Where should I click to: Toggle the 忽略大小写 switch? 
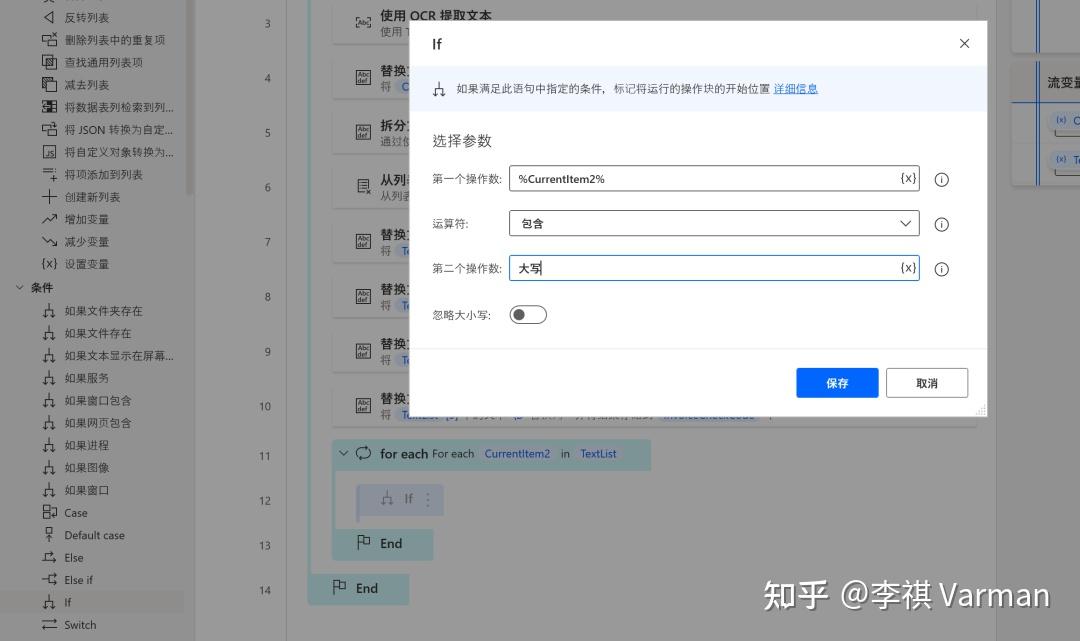[527, 314]
